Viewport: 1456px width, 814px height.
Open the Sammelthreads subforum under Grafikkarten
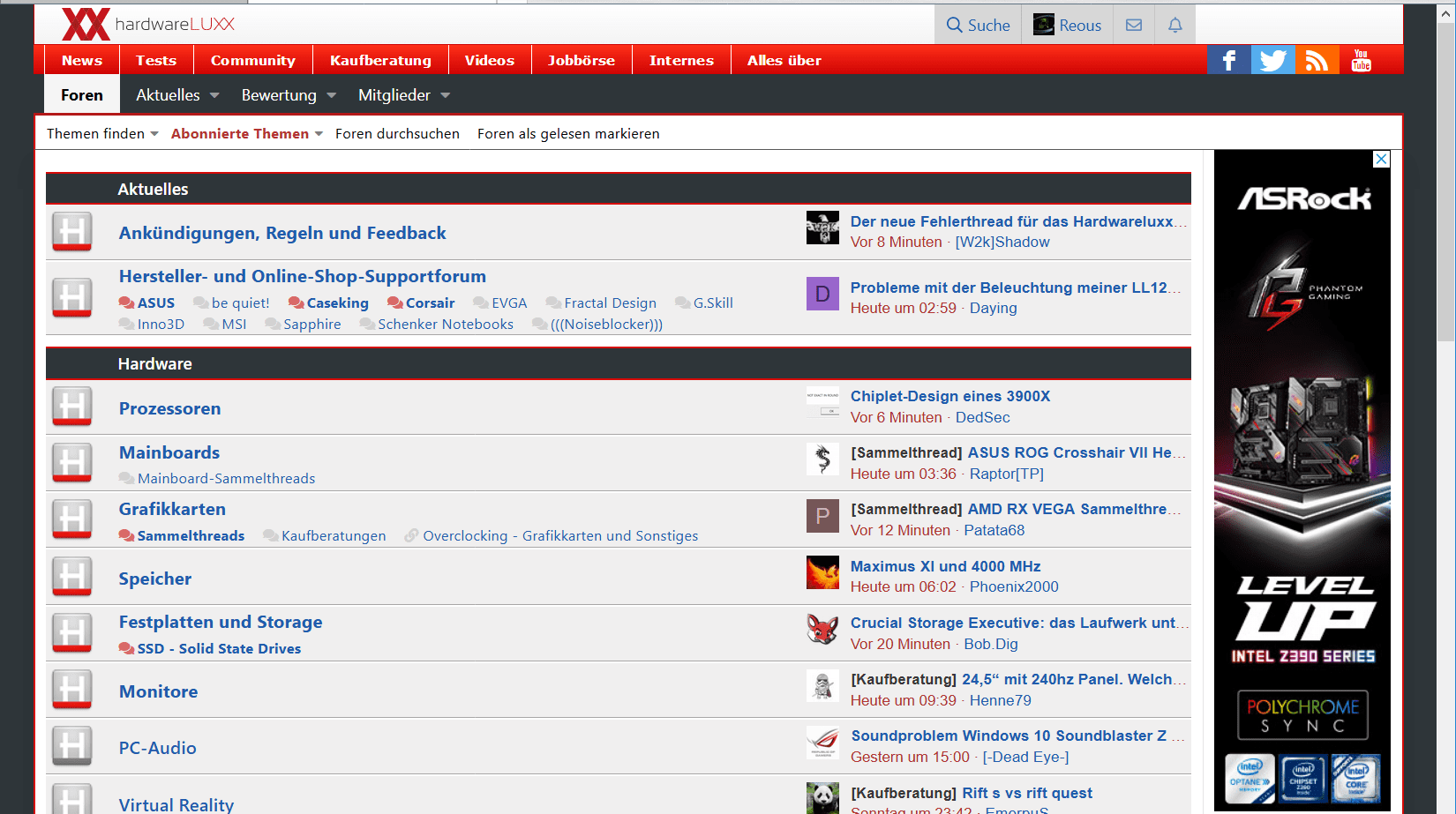[191, 535]
